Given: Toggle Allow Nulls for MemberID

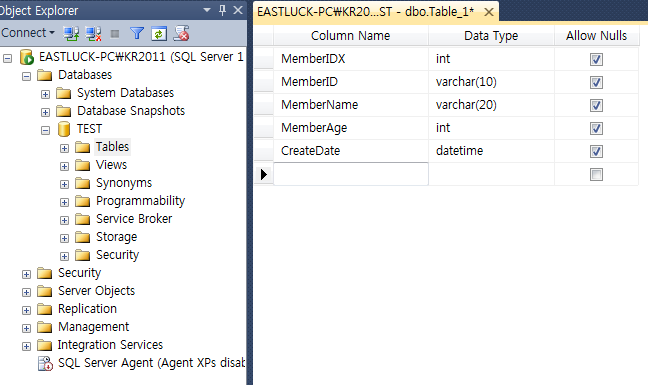Looking at the screenshot, I should (x=596, y=82).
